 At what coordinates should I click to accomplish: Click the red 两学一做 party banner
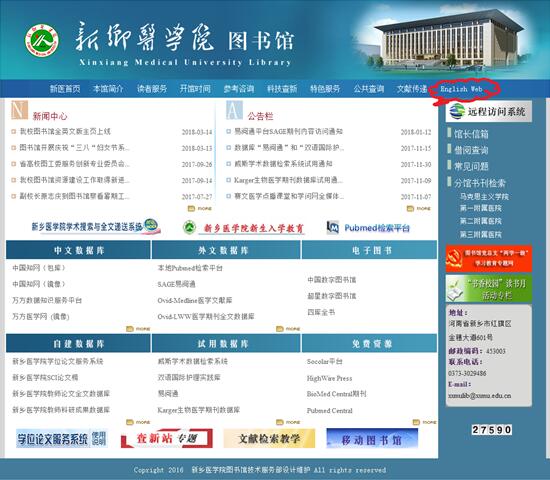(489, 259)
